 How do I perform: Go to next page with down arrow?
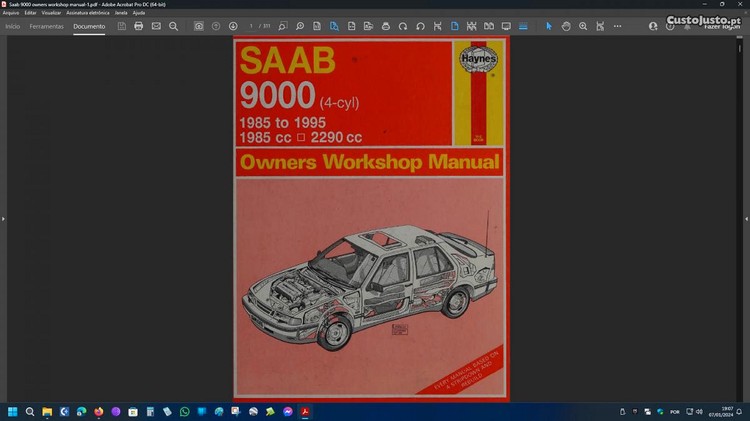click(x=233, y=26)
